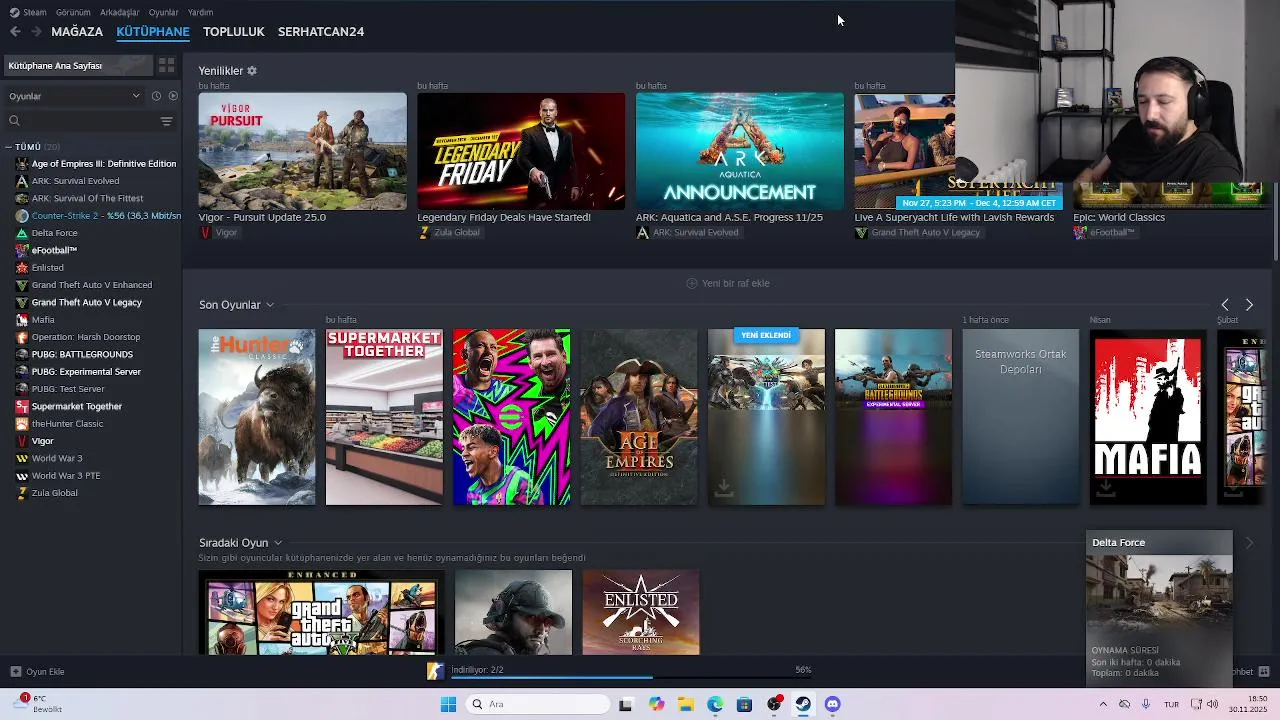Select Counter-Strike 2 downloading entry
The height and width of the screenshot is (720, 1280).
[x=106, y=216]
